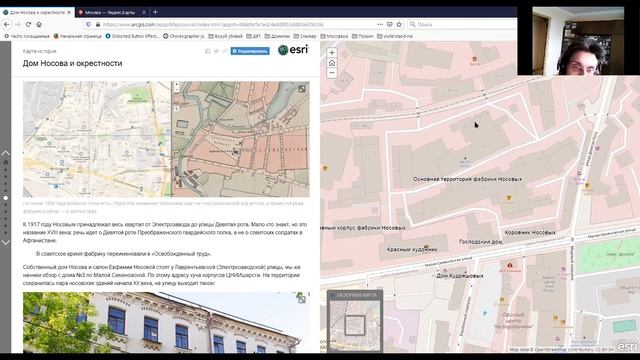Open page actions ellipsis menu in address bar

coord(380,24)
